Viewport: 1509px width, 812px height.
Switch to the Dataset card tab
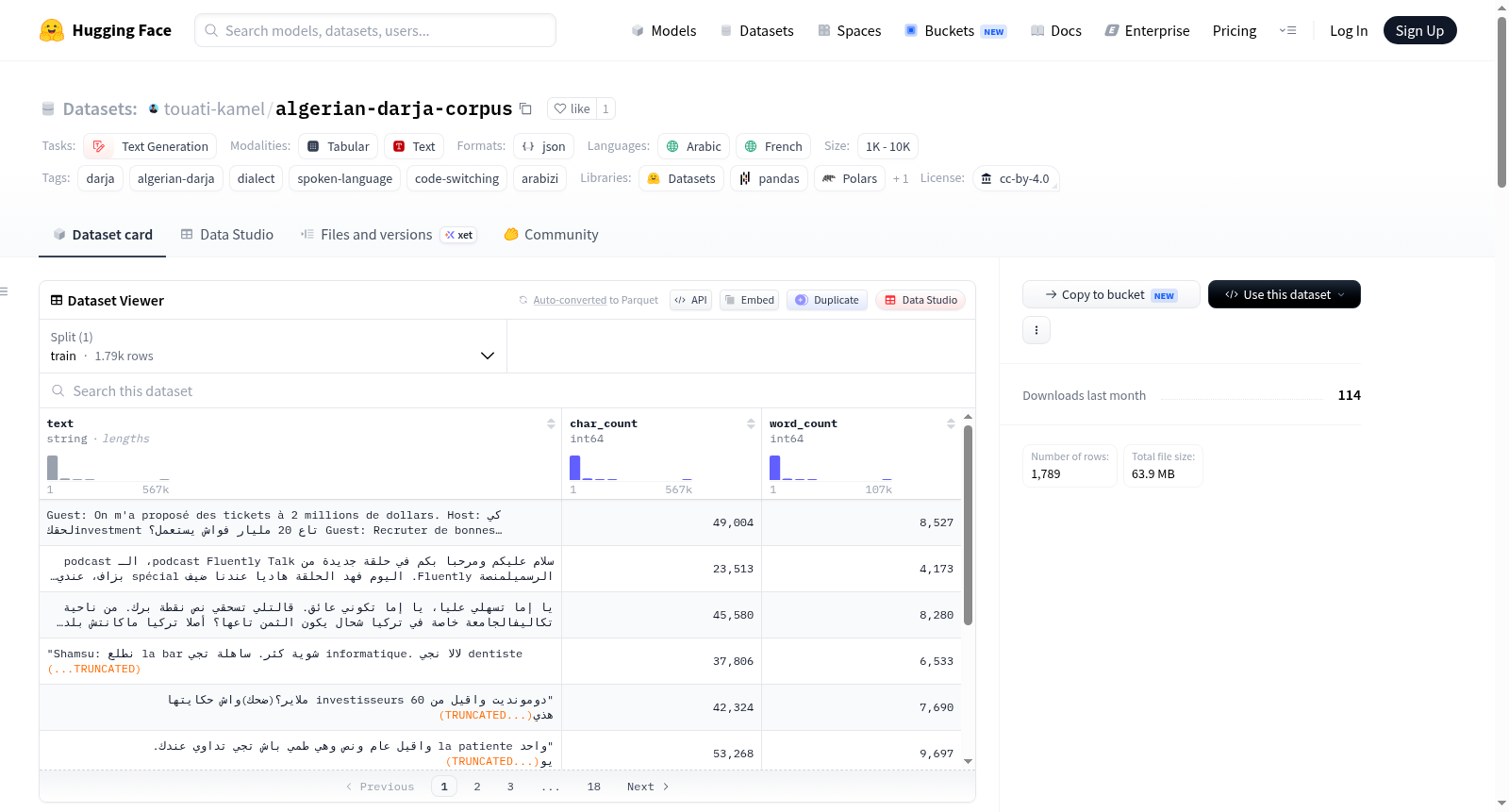coord(102,235)
